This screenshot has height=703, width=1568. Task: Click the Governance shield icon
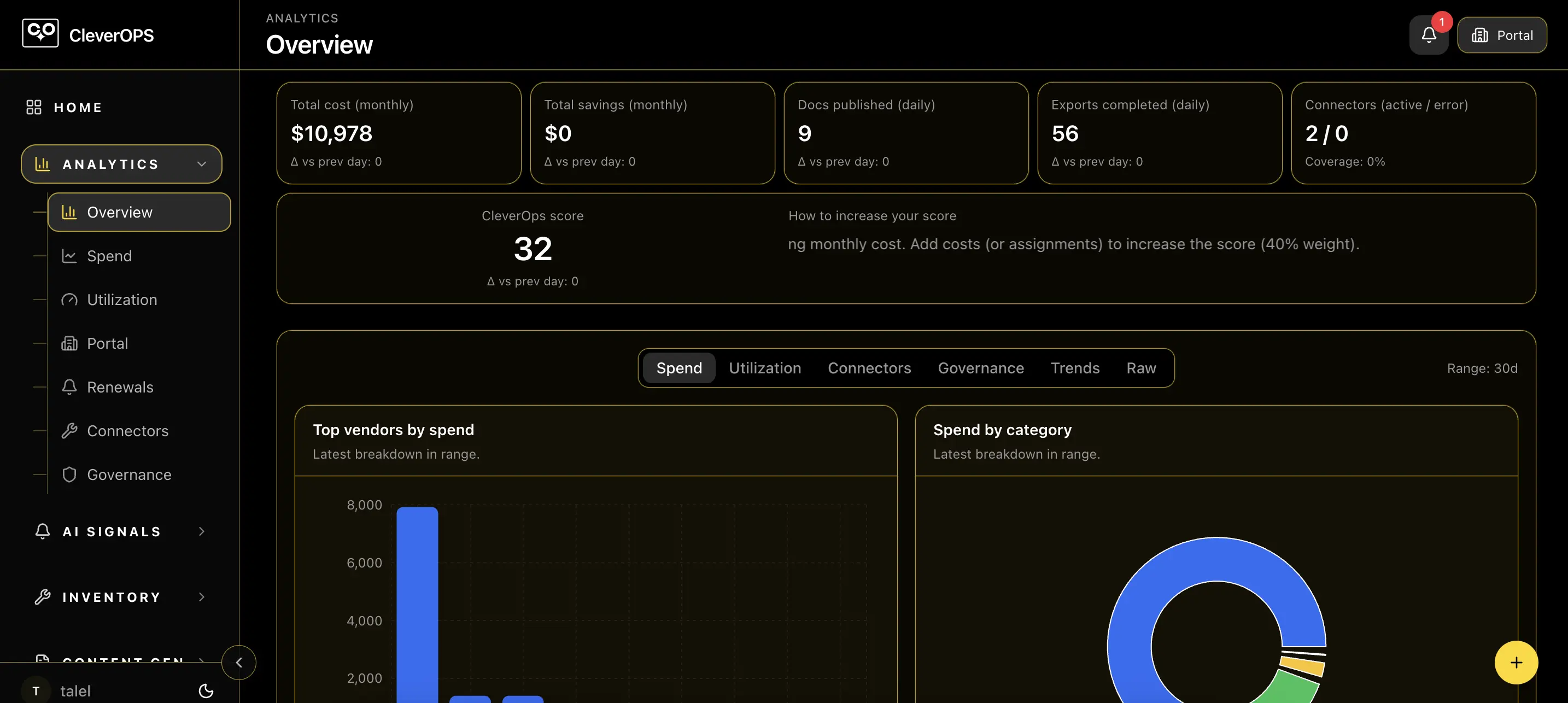click(69, 474)
